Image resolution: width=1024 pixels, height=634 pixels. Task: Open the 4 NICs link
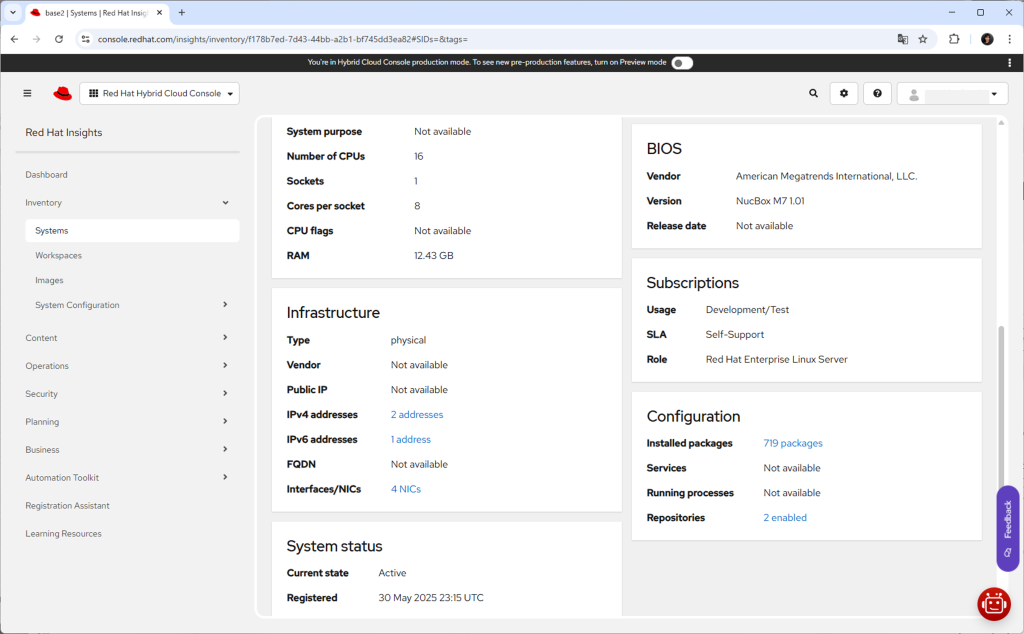tap(406, 489)
